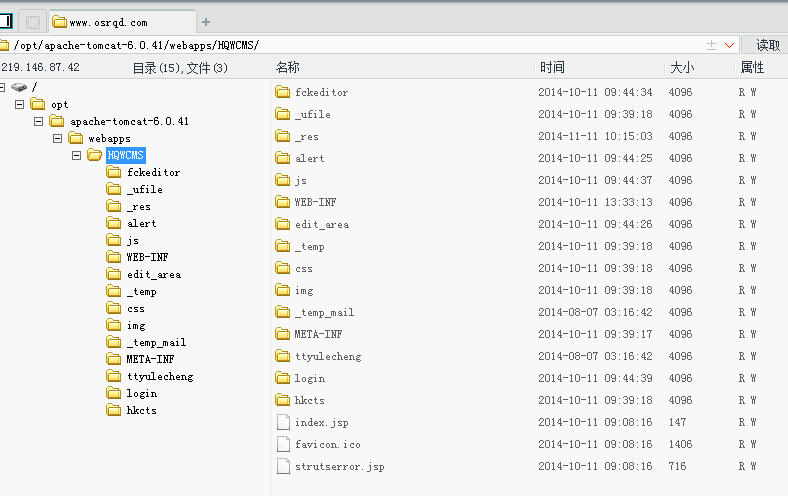Select META-INF in the left tree
Viewport: 788px width, 496px height.
click(150, 359)
